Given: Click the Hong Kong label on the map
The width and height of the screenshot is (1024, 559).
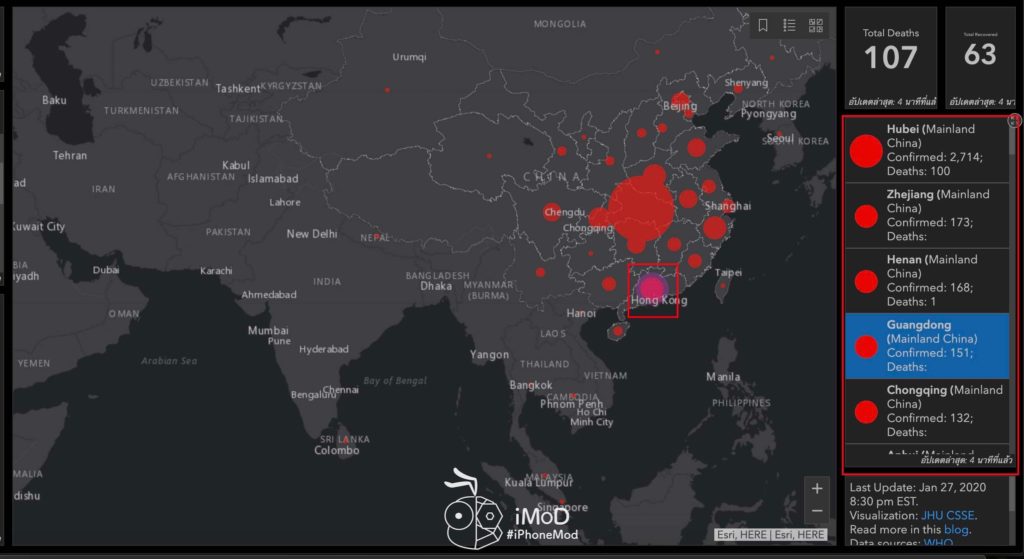Looking at the screenshot, I should [659, 300].
